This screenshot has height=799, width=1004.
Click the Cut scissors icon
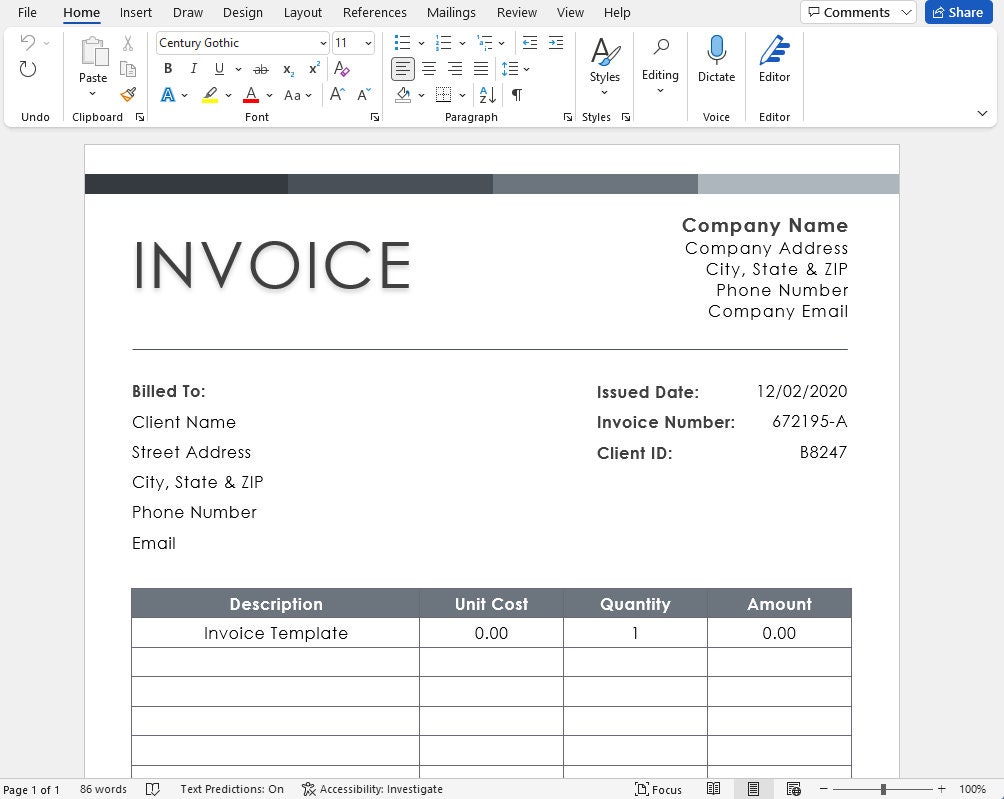pos(128,43)
